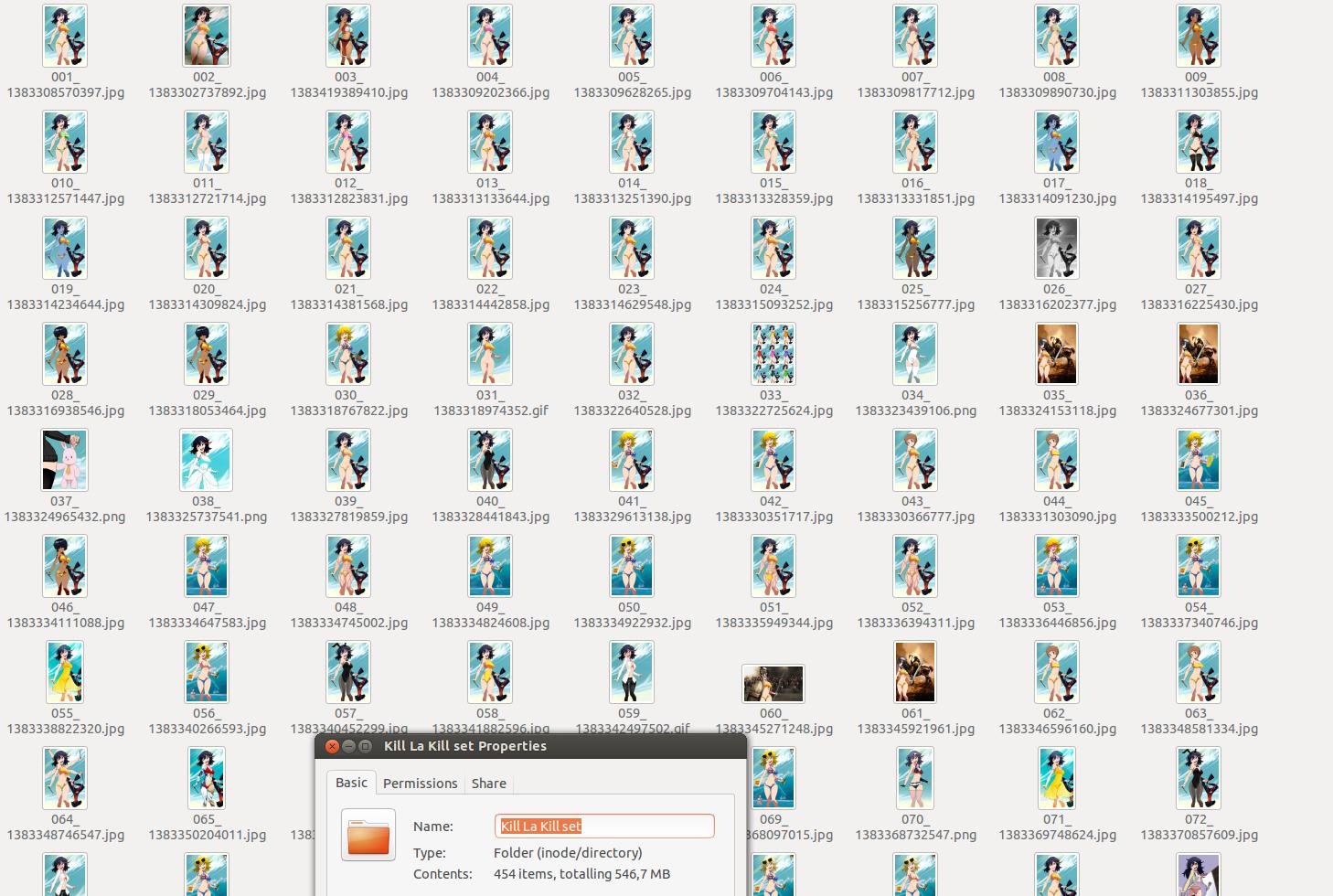Select thumbnail 010_1383312571447.jpg
This screenshot has height=896, width=1333.
tap(65, 142)
